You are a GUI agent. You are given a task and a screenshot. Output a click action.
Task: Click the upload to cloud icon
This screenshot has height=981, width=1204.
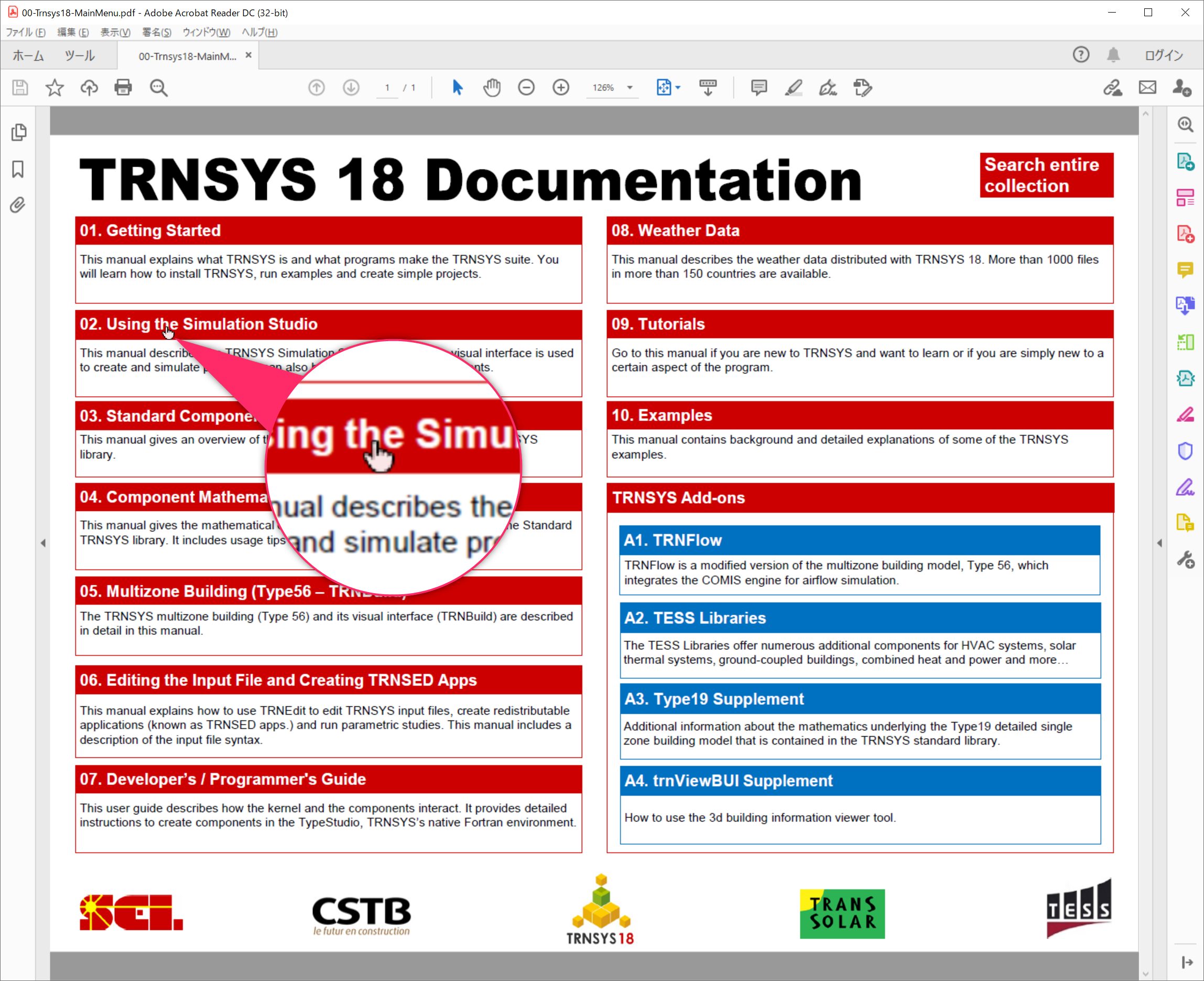pos(89,88)
